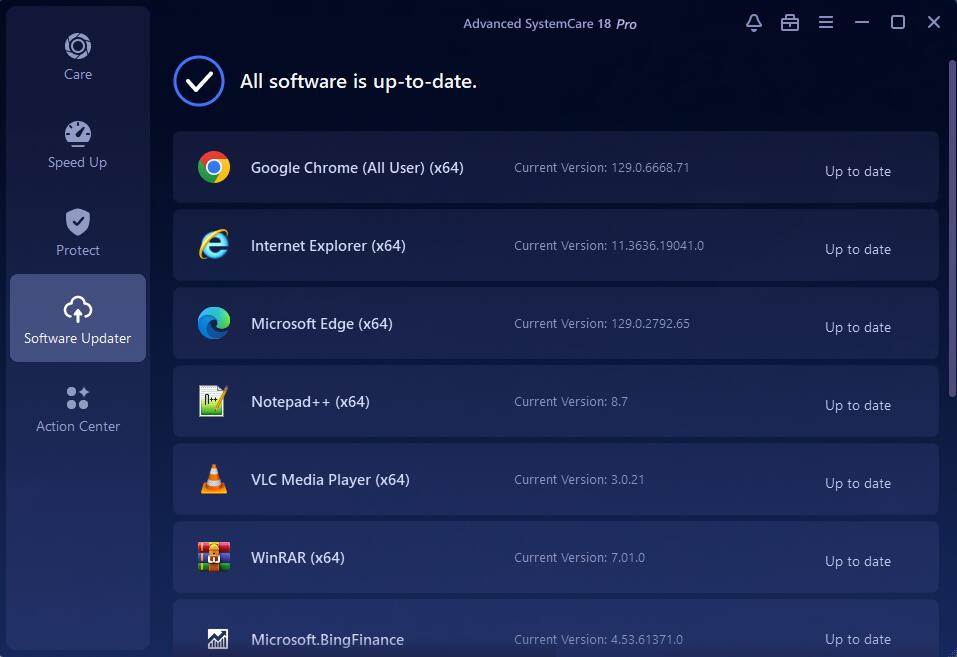
Task: Maximize the Advanced SystemCare window
Action: 898,23
